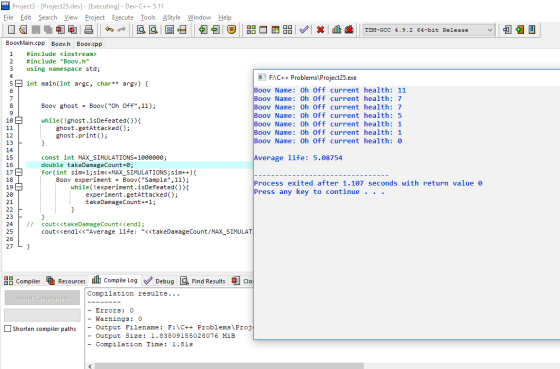Switch to the Boov.h editor tab

pos(61,44)
